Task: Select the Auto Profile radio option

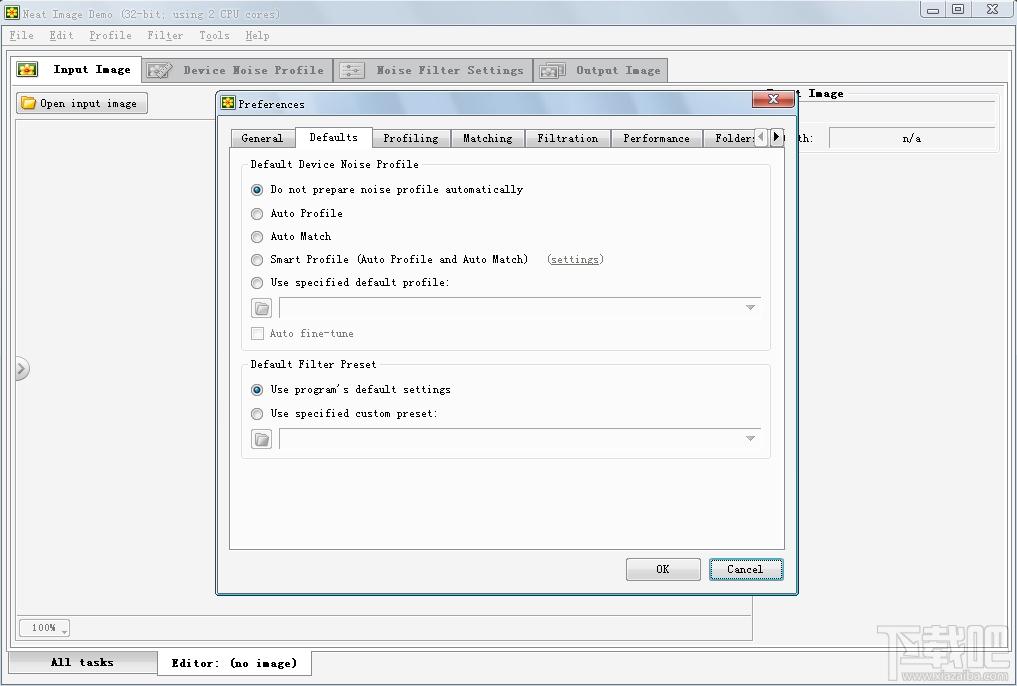Action: point(257,213)
